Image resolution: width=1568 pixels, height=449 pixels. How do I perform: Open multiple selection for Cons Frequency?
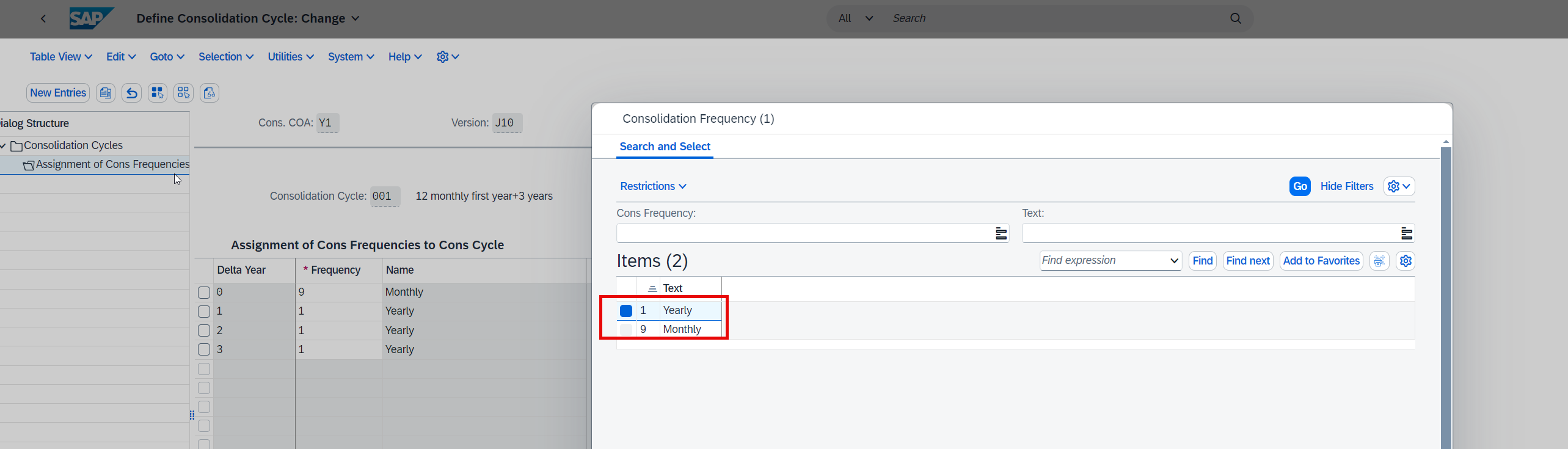1001,233
